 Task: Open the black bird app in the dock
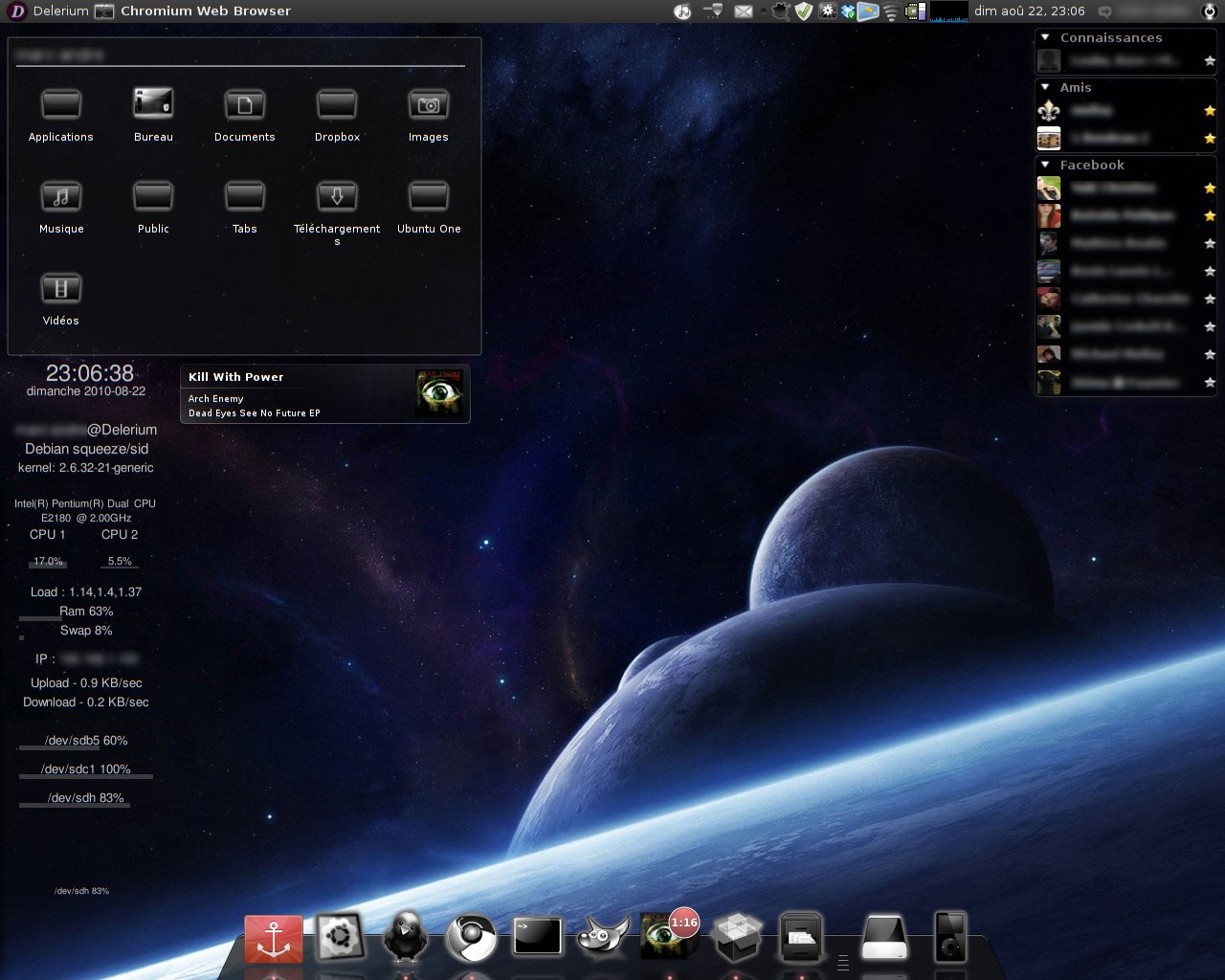click(405, 936)
